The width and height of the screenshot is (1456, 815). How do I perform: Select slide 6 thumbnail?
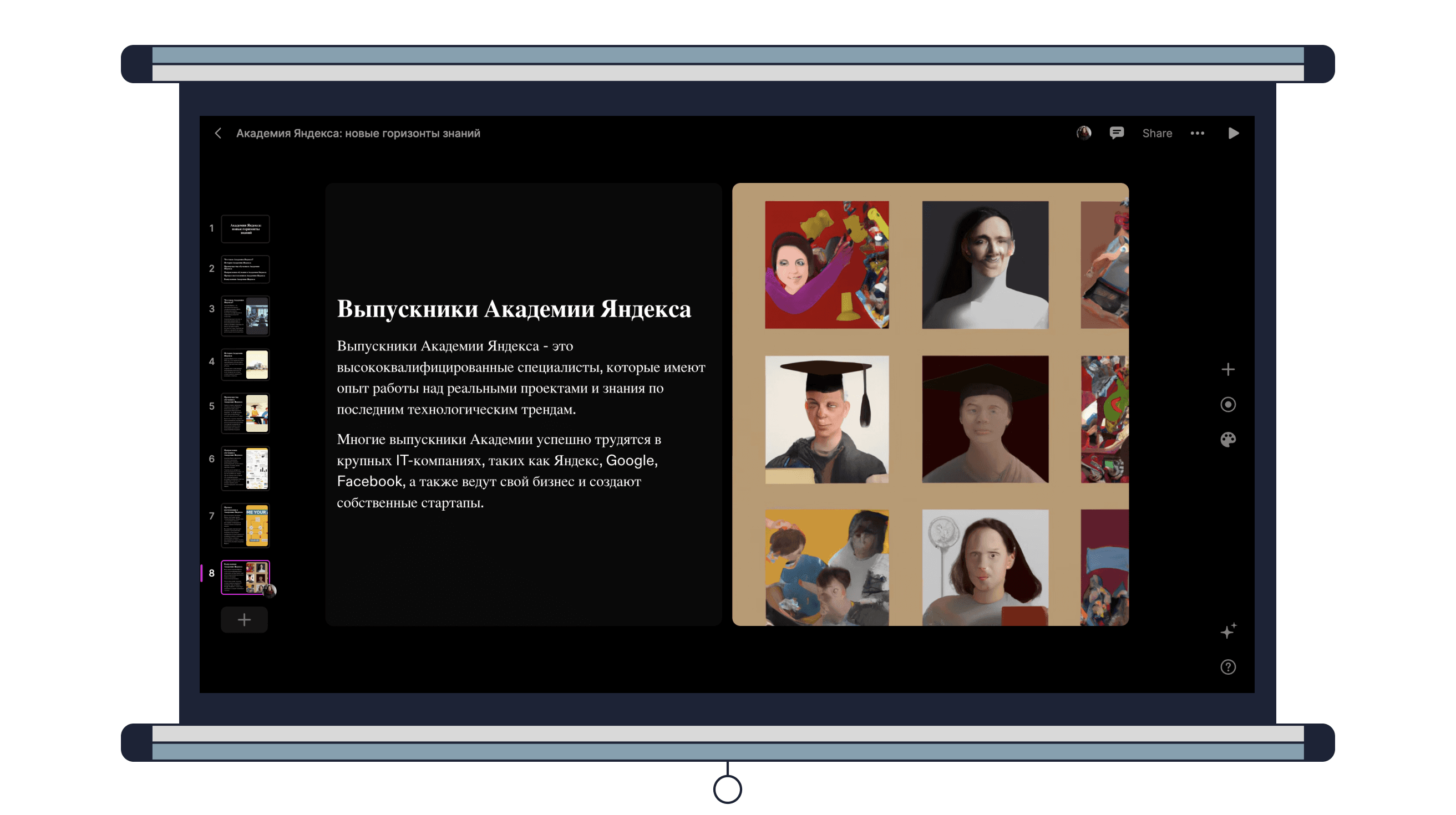pos(245,468)
